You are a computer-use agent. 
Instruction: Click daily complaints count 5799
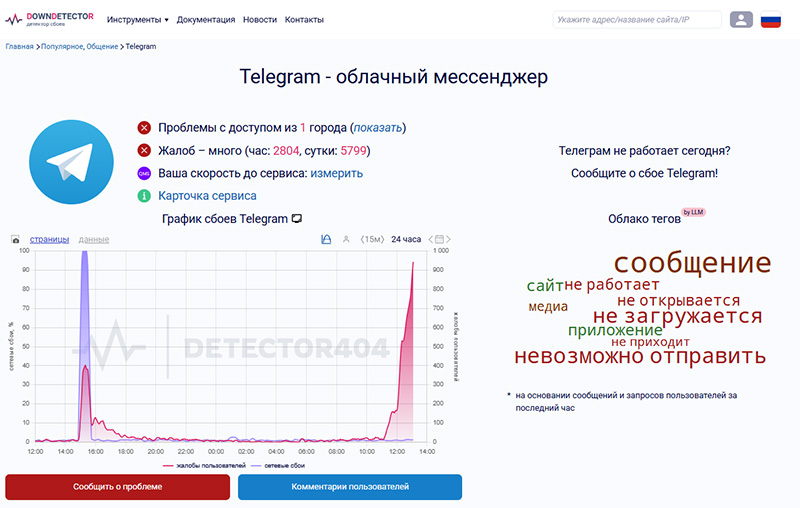(x=354, y=150)
